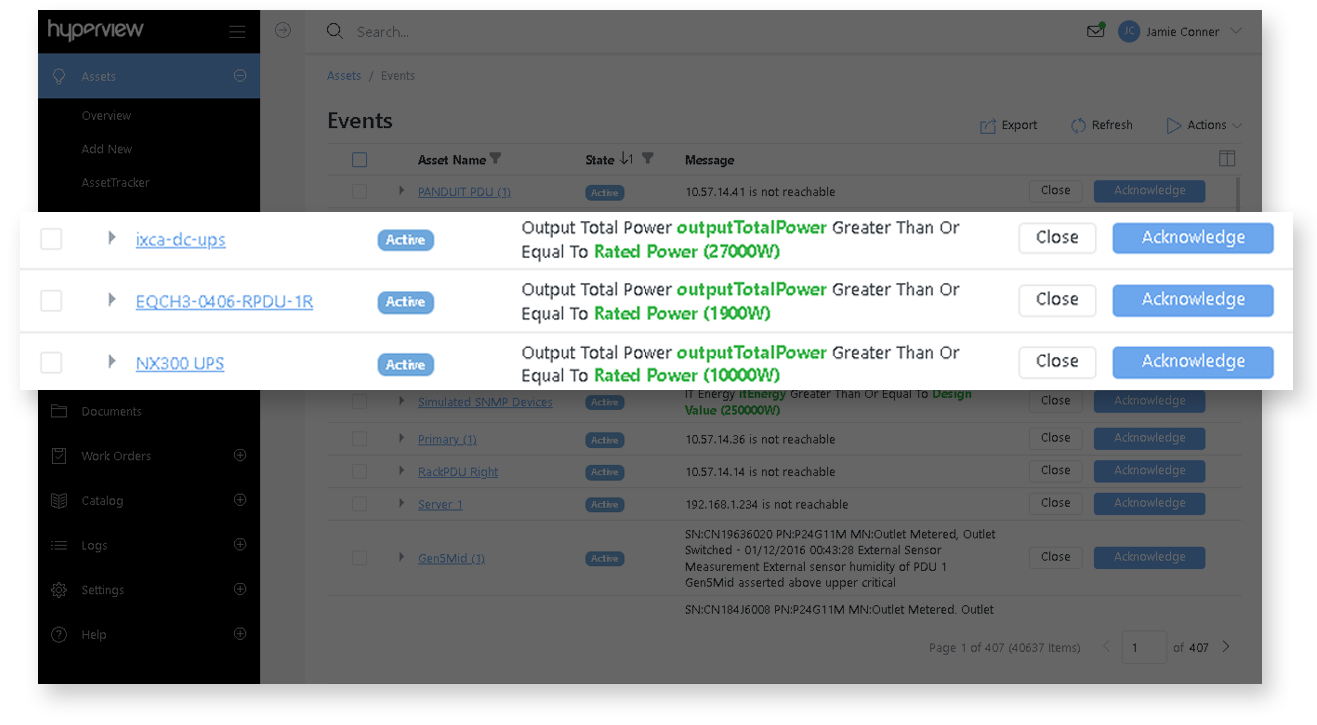Acknowledge the ixca-dc-ups event
Viewport: 1317px width, 725px height.
coord(1193,238)
